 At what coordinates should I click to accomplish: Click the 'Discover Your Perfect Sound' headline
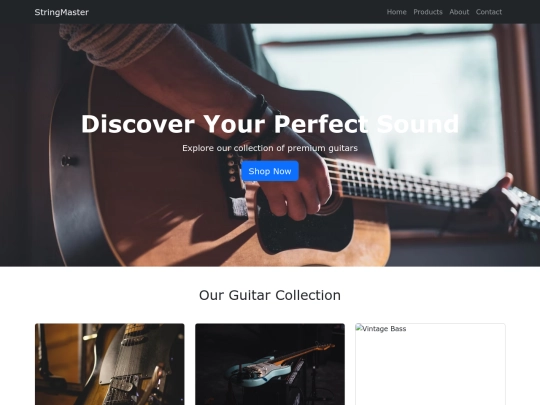[x=270, y=124]
